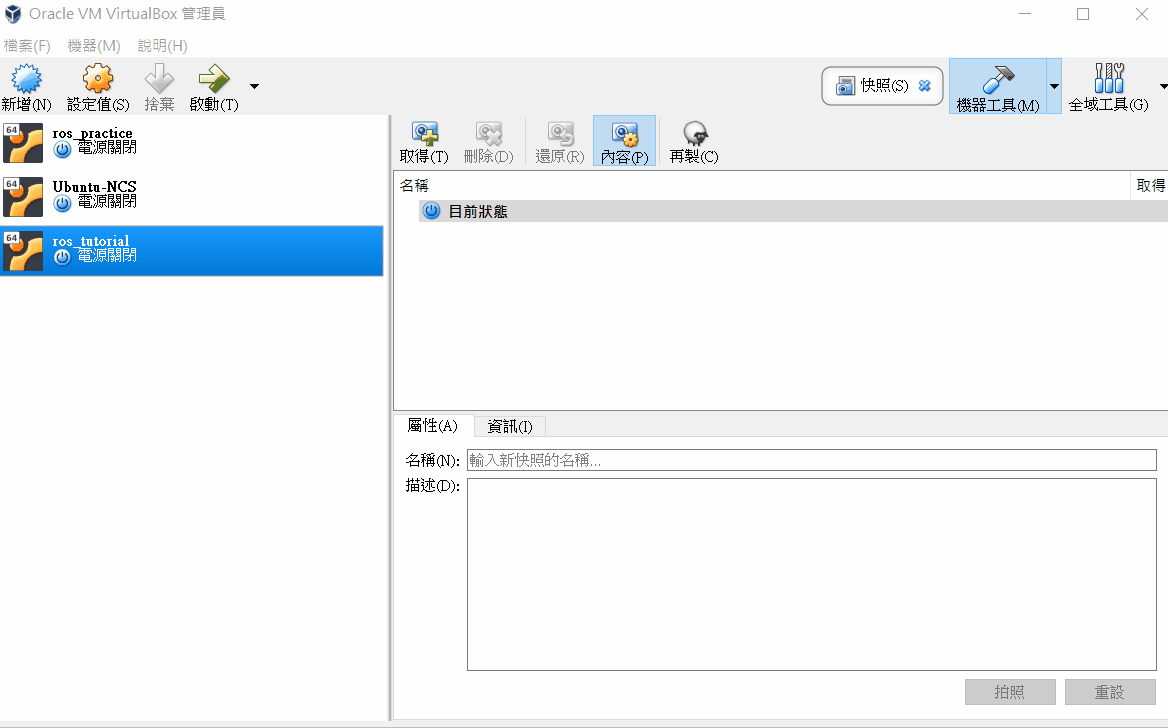
Task: Click the 取得 column header
Action: (x=1150, y=186)
